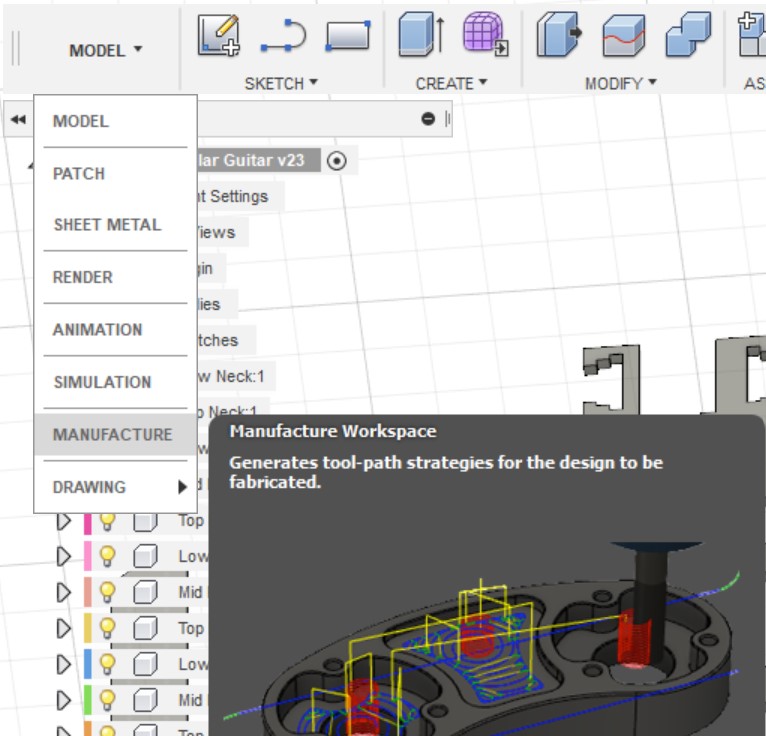This screenshot has height=736, width=766.
Task: Click the Combine bodies icon
Action: [688, 34]
